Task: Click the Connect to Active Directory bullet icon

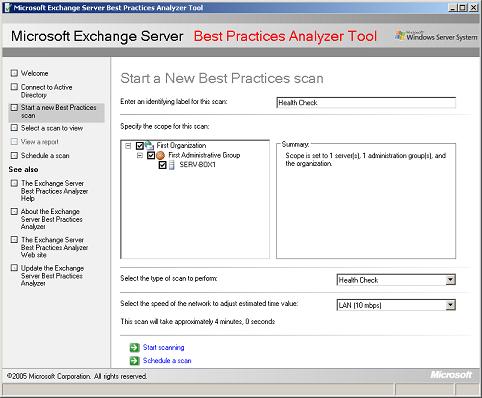Action: [x=14, y=87]
